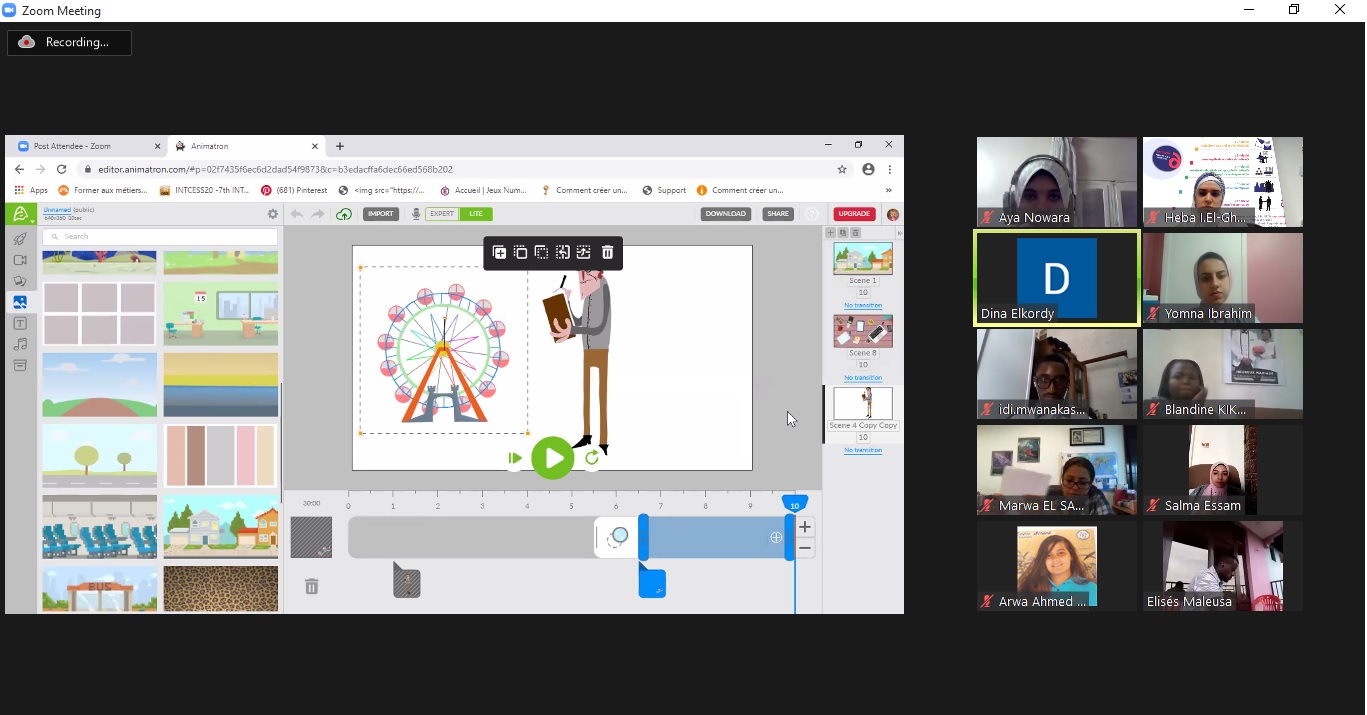Collapse the scenes panel with chevron arrows
The height and width of the screenshot is (715, 1367).
tap(898, 233)
